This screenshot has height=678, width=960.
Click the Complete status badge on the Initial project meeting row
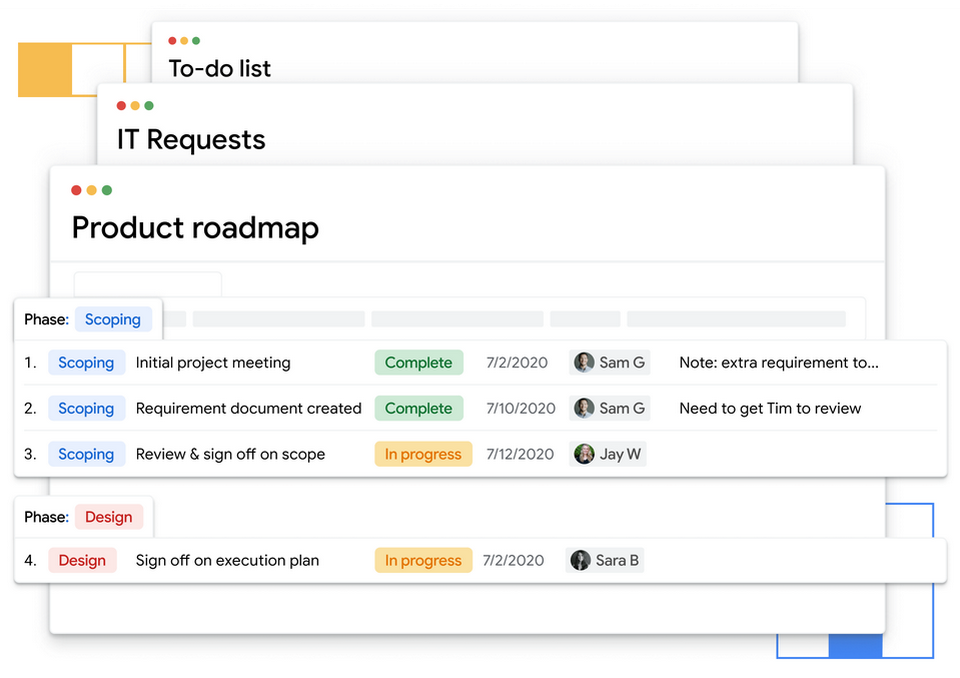[x=418, y=363]
